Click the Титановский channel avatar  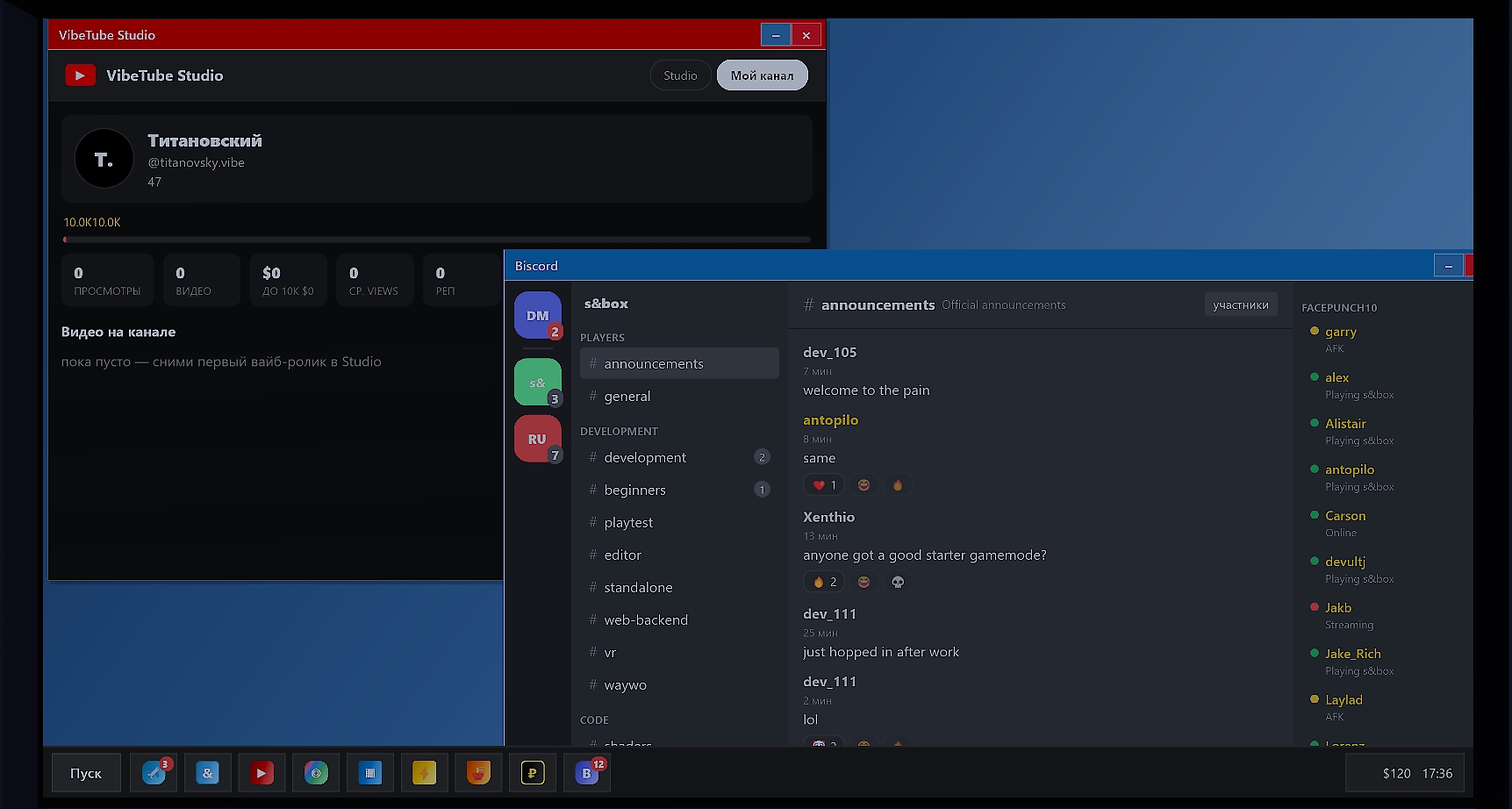tap(104, 159)
